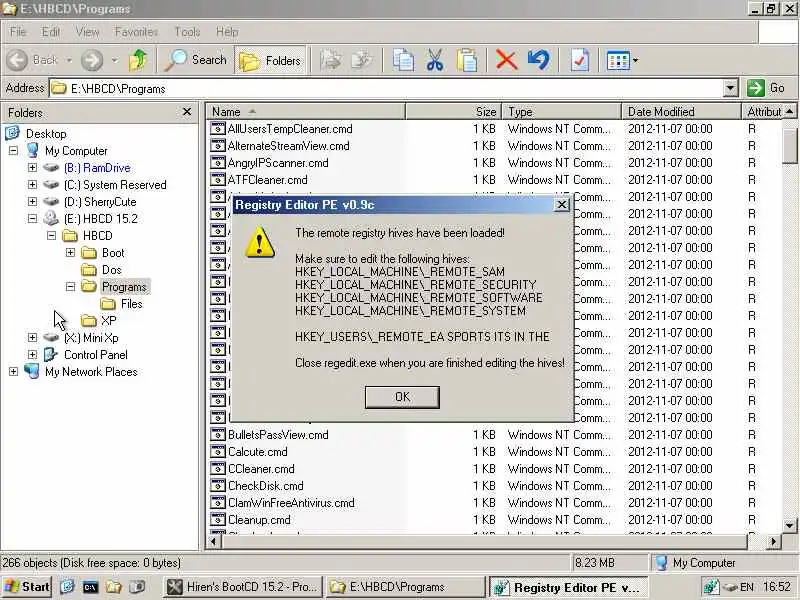Screen dimensions: 800x600
Task: Toggle the Folders pane button
Action: pos(270,60)
